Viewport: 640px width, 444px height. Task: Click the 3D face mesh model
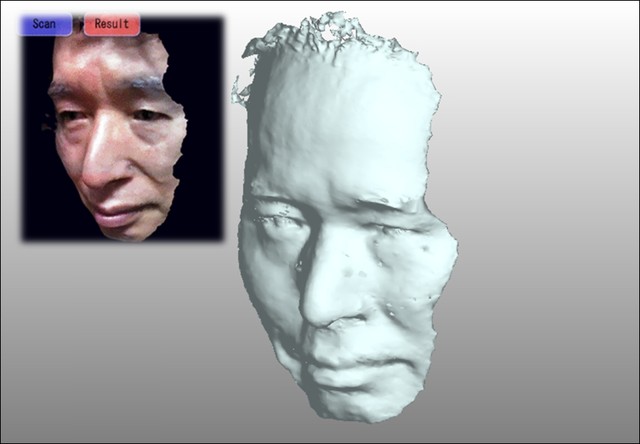point(346,218)
